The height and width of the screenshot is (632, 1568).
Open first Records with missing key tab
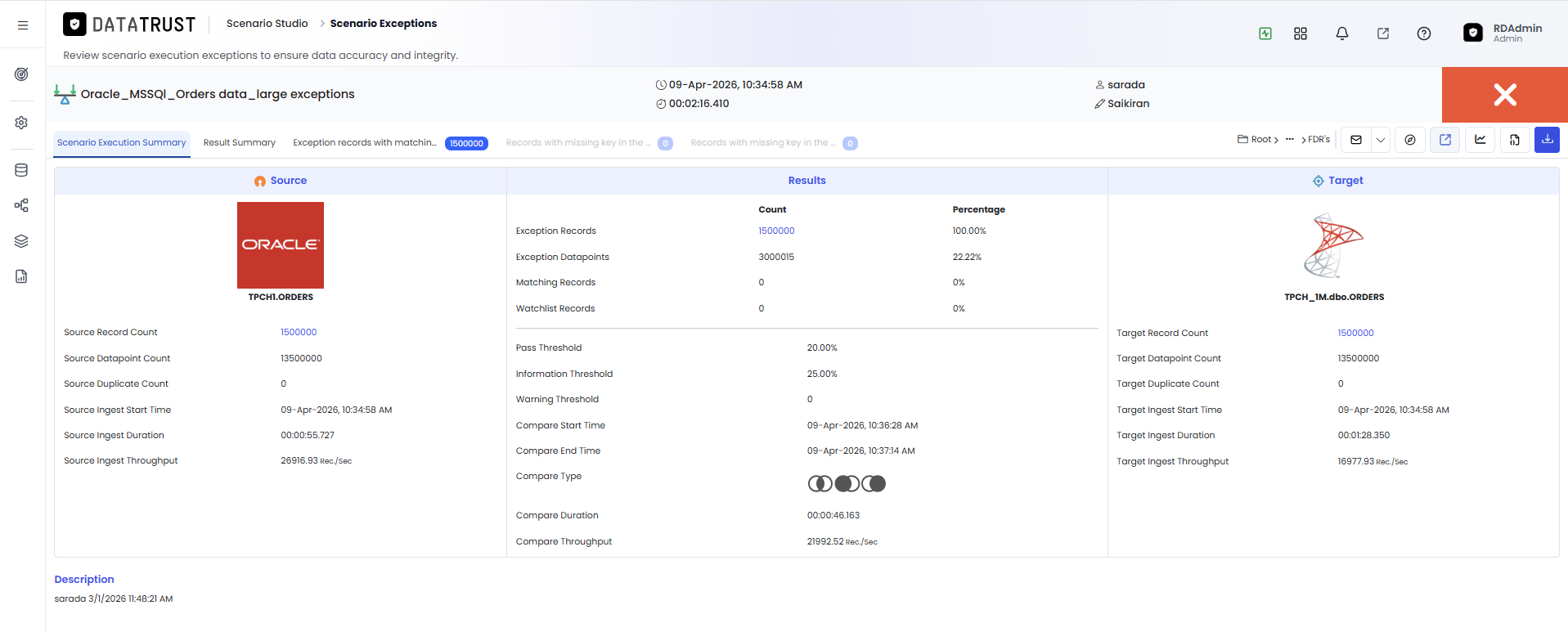pyautogui.click(x=589, y=143)
